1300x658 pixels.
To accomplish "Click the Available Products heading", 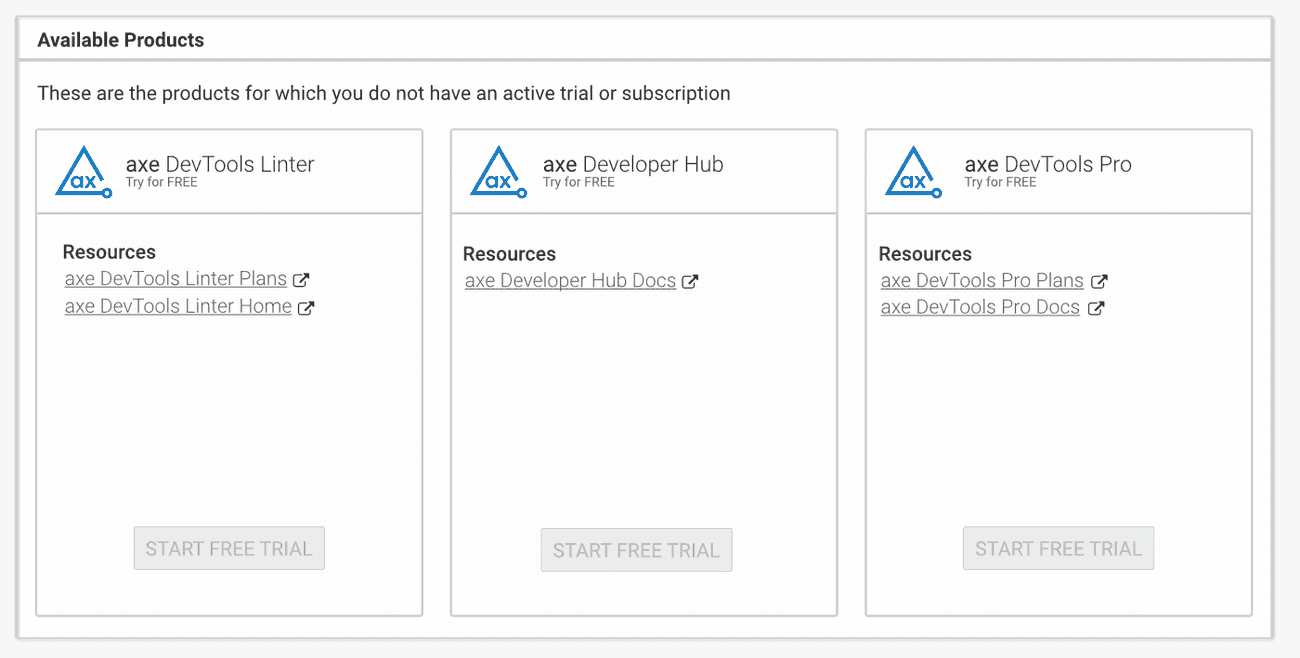I will (x=120, y=39).
